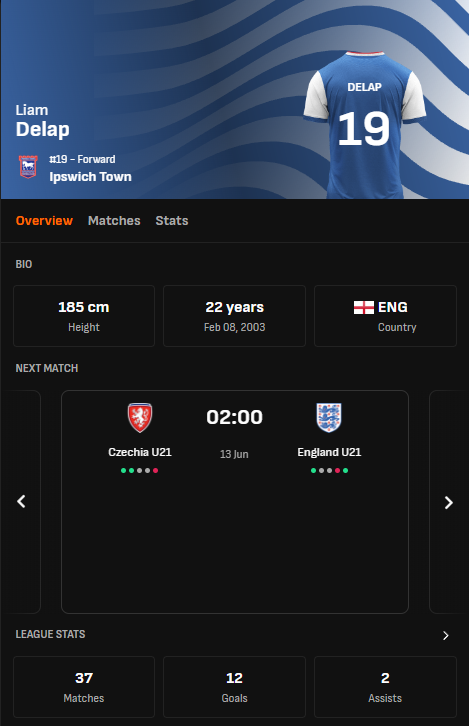
Task: Switch to the Matches tab
Action: (x=114, y=220)
